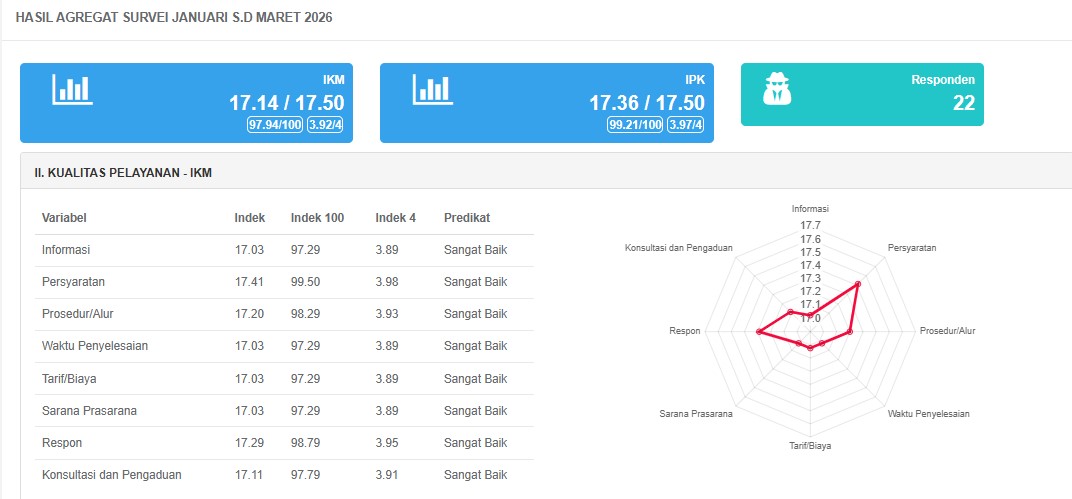Click the 3.92/4 badge in IKM card
This screenshot has height=499, width=1072.
point(325,125)
